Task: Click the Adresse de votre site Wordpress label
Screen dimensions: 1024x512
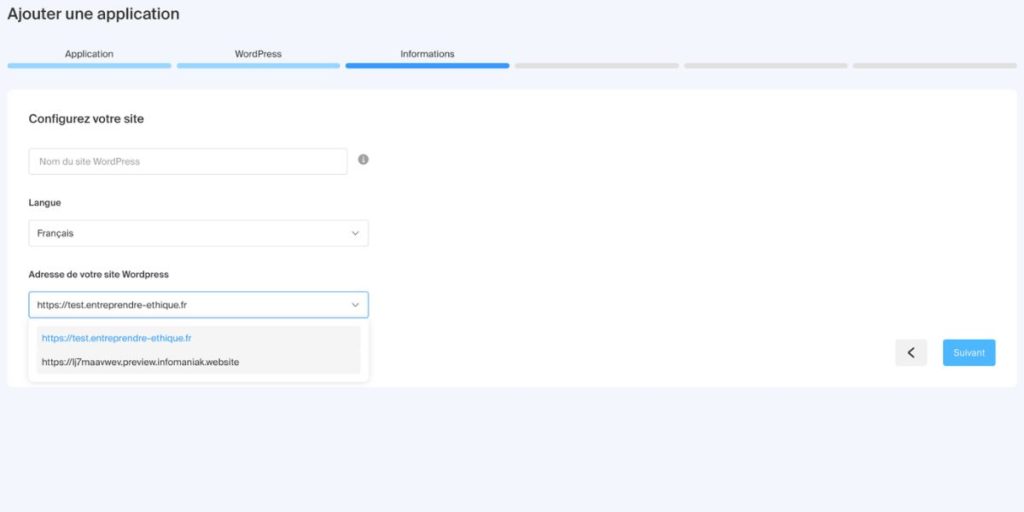Action: (x=99, y=274)
